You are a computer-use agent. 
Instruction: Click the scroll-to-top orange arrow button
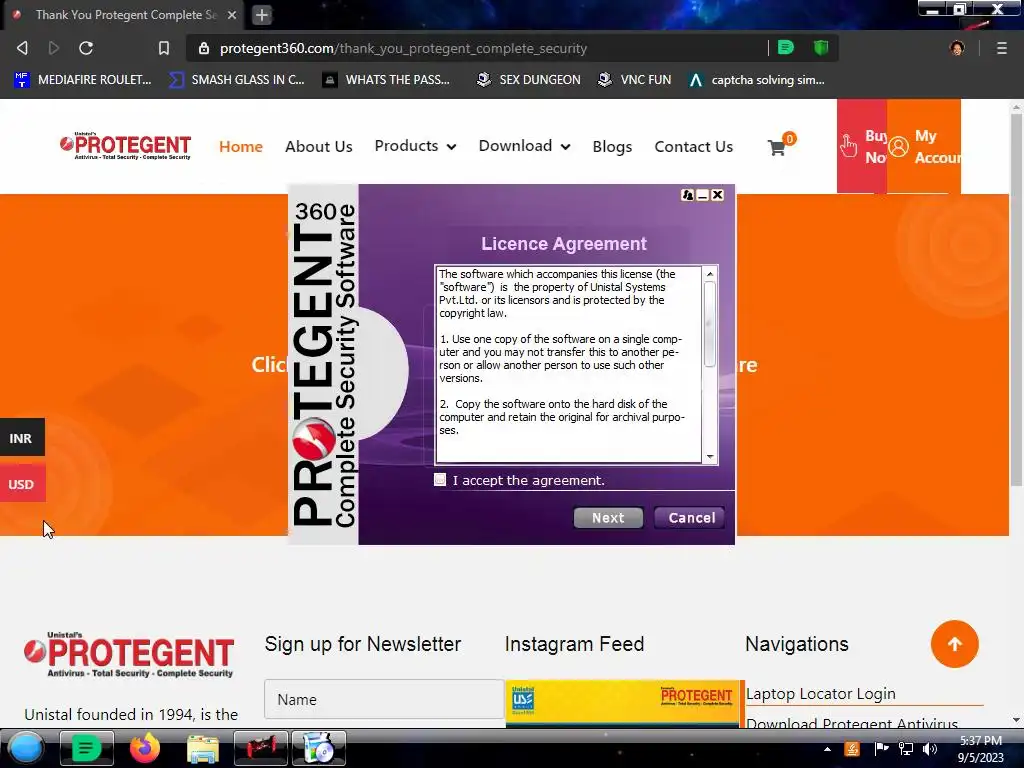click(954, 644)
